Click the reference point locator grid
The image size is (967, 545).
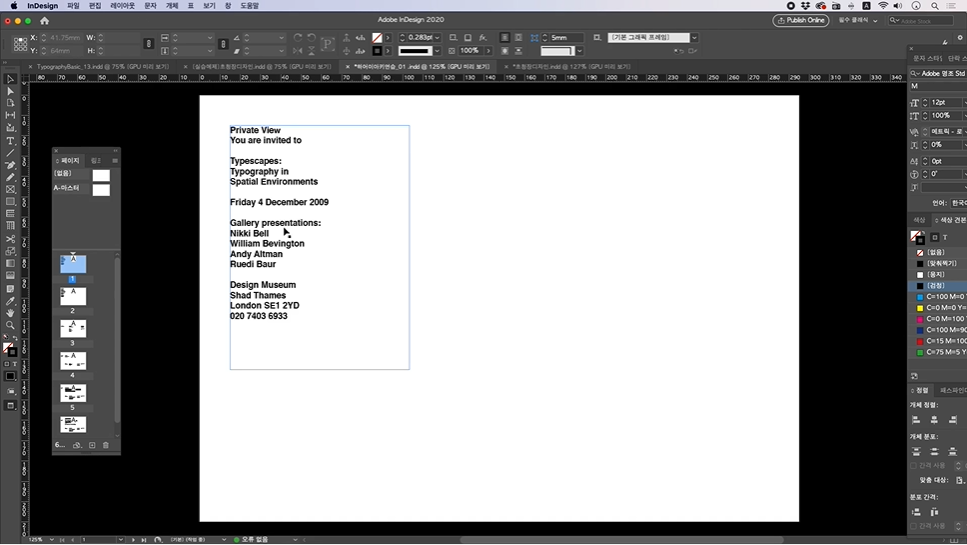click(x=20, y=44)
